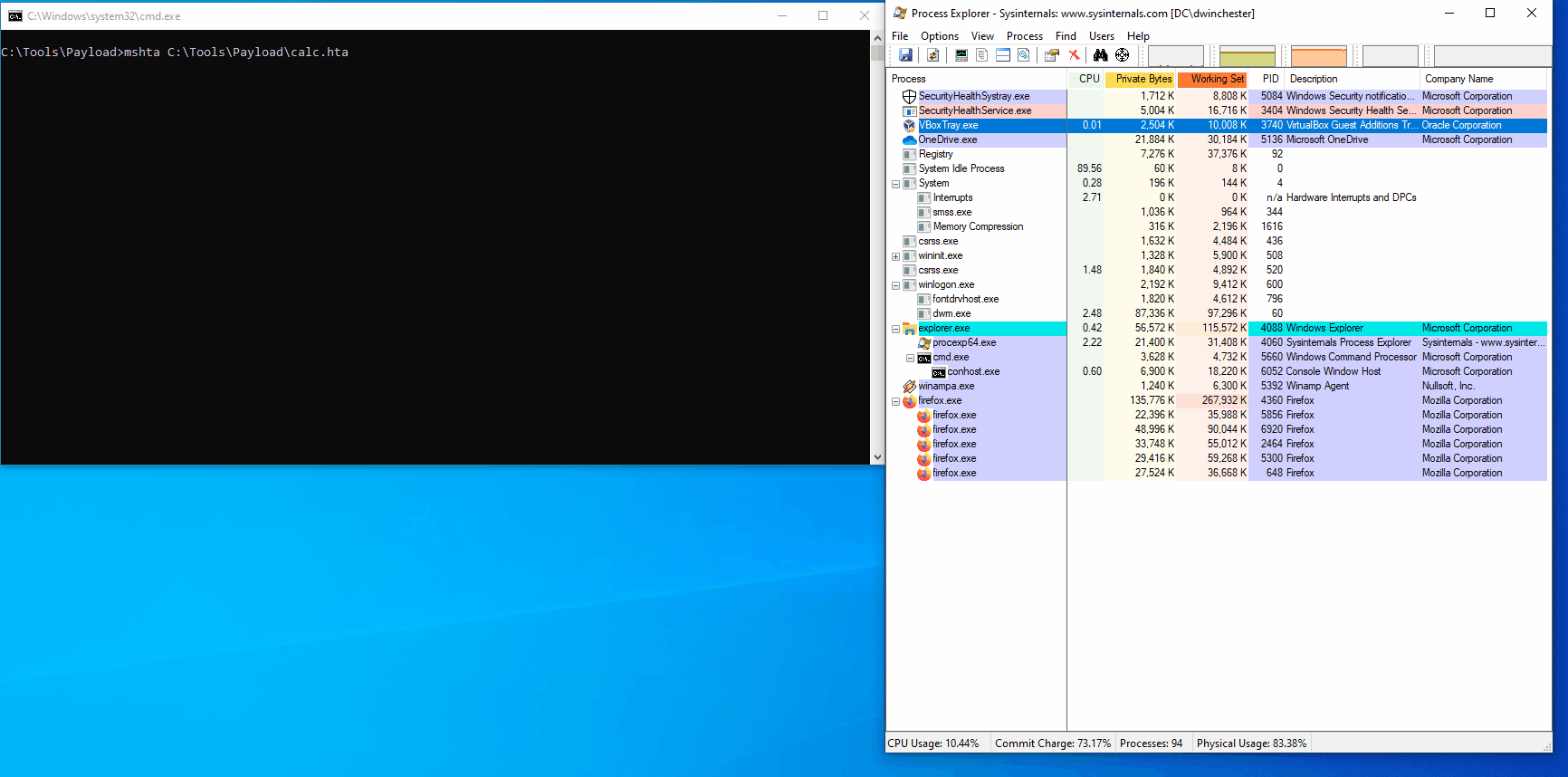Image resolution: width=1568 pixels, height=777 pixels.
Task: Click the Process column header
Action: coord(977,79)
